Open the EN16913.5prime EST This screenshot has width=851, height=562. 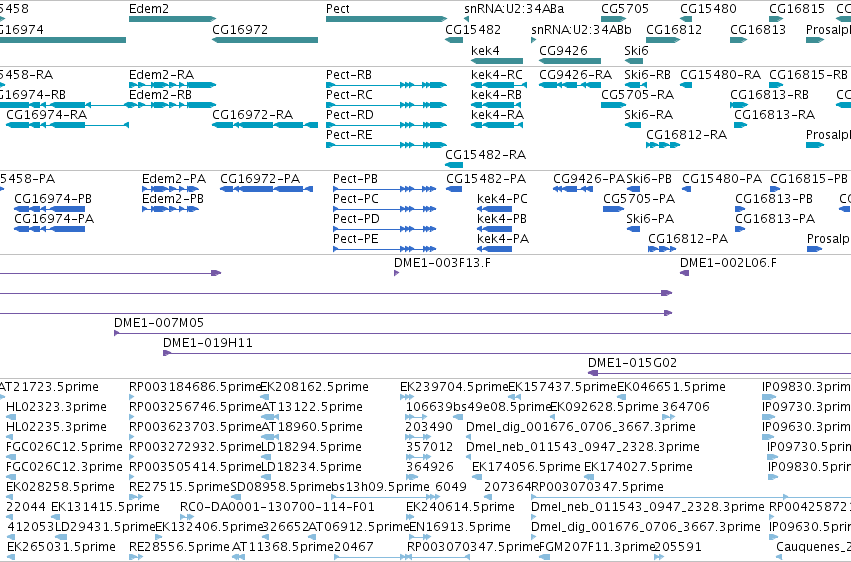(x=460, y=527)
